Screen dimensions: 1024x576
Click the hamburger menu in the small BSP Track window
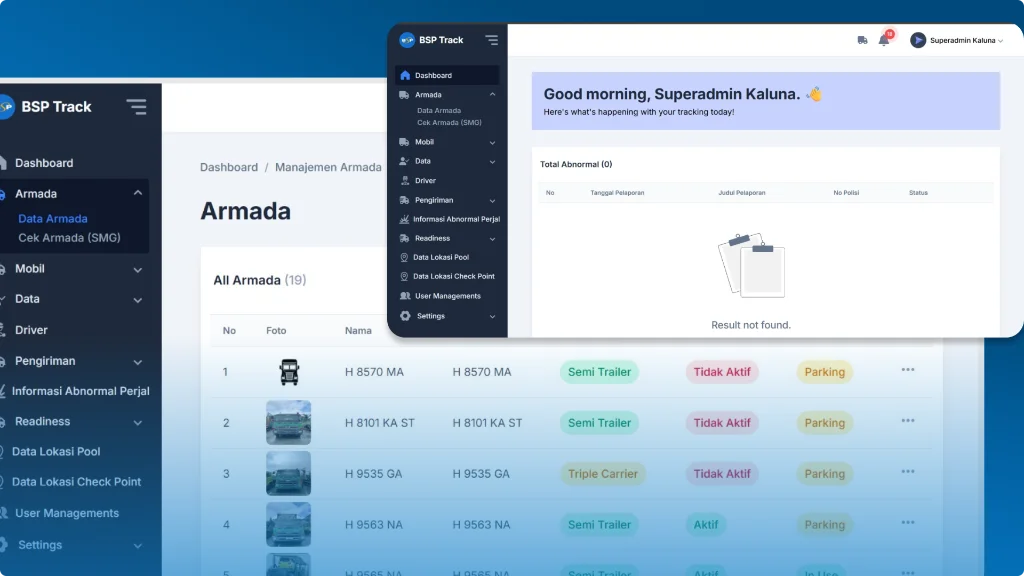click(492, 40)
